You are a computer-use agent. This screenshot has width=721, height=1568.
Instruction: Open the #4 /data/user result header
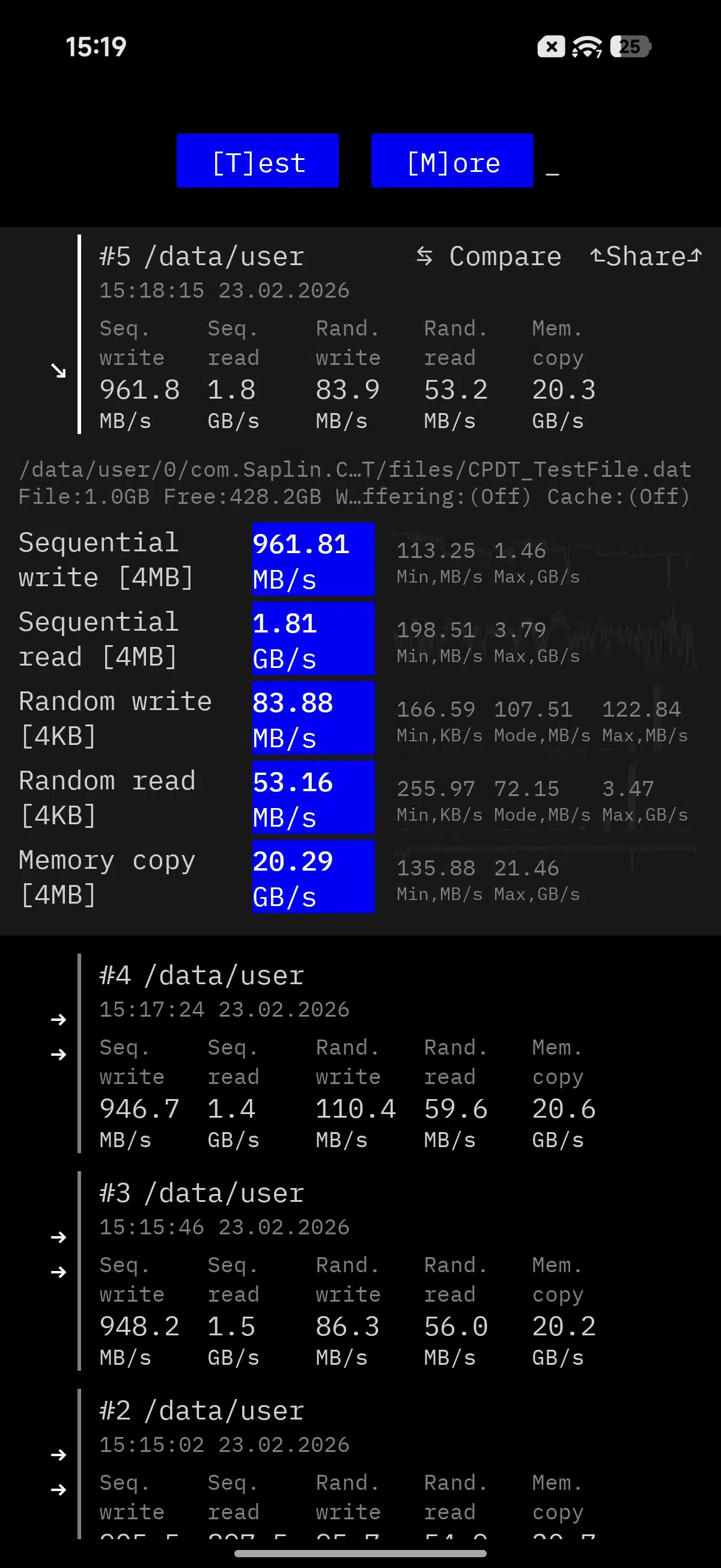coord(201,976)
